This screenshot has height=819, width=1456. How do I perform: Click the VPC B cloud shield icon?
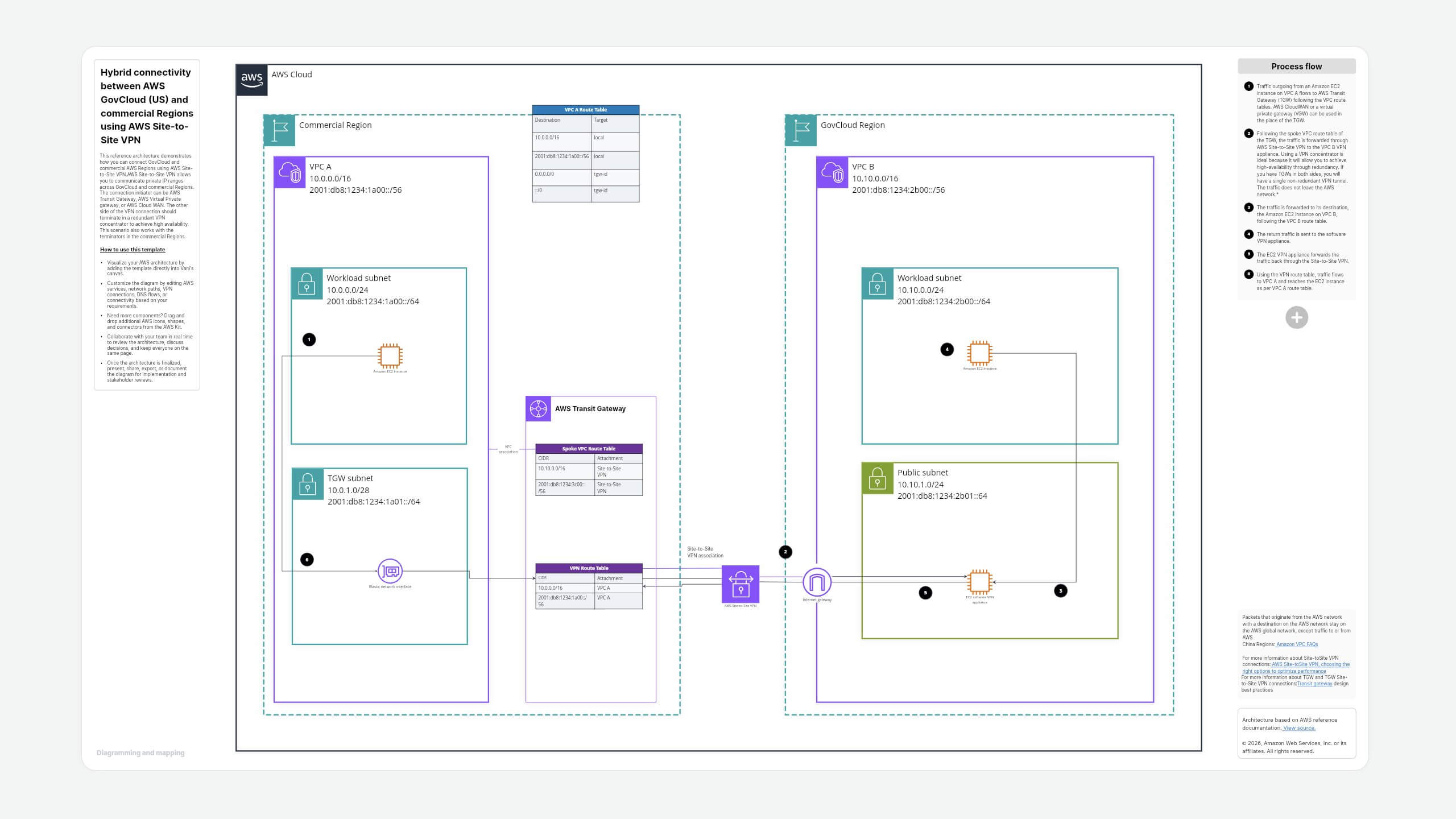(832, 172)
